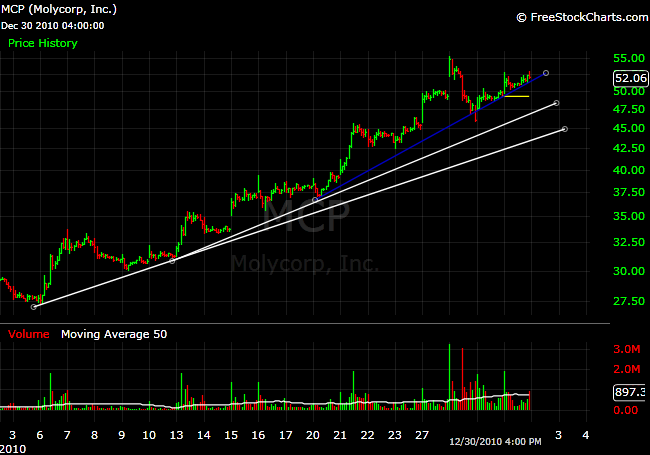Click the MCP (Molycorp, Inc.) chart title

click(x=59, y=9)
